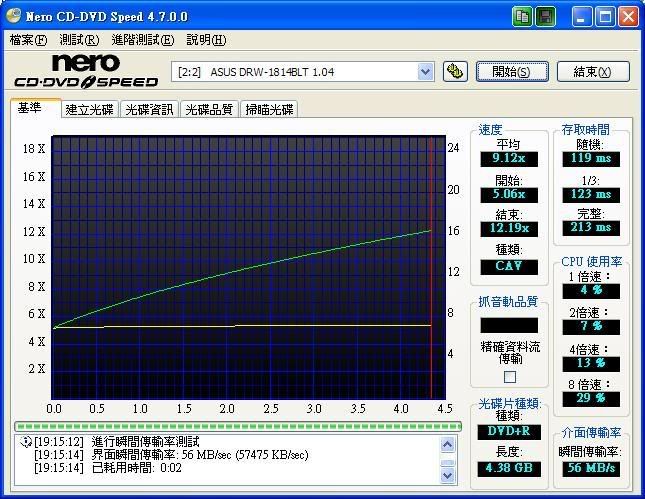The width and height of the screenshot is (645, 499).
Task: Open the 說明(H) menu
Action: click(206, 40)
